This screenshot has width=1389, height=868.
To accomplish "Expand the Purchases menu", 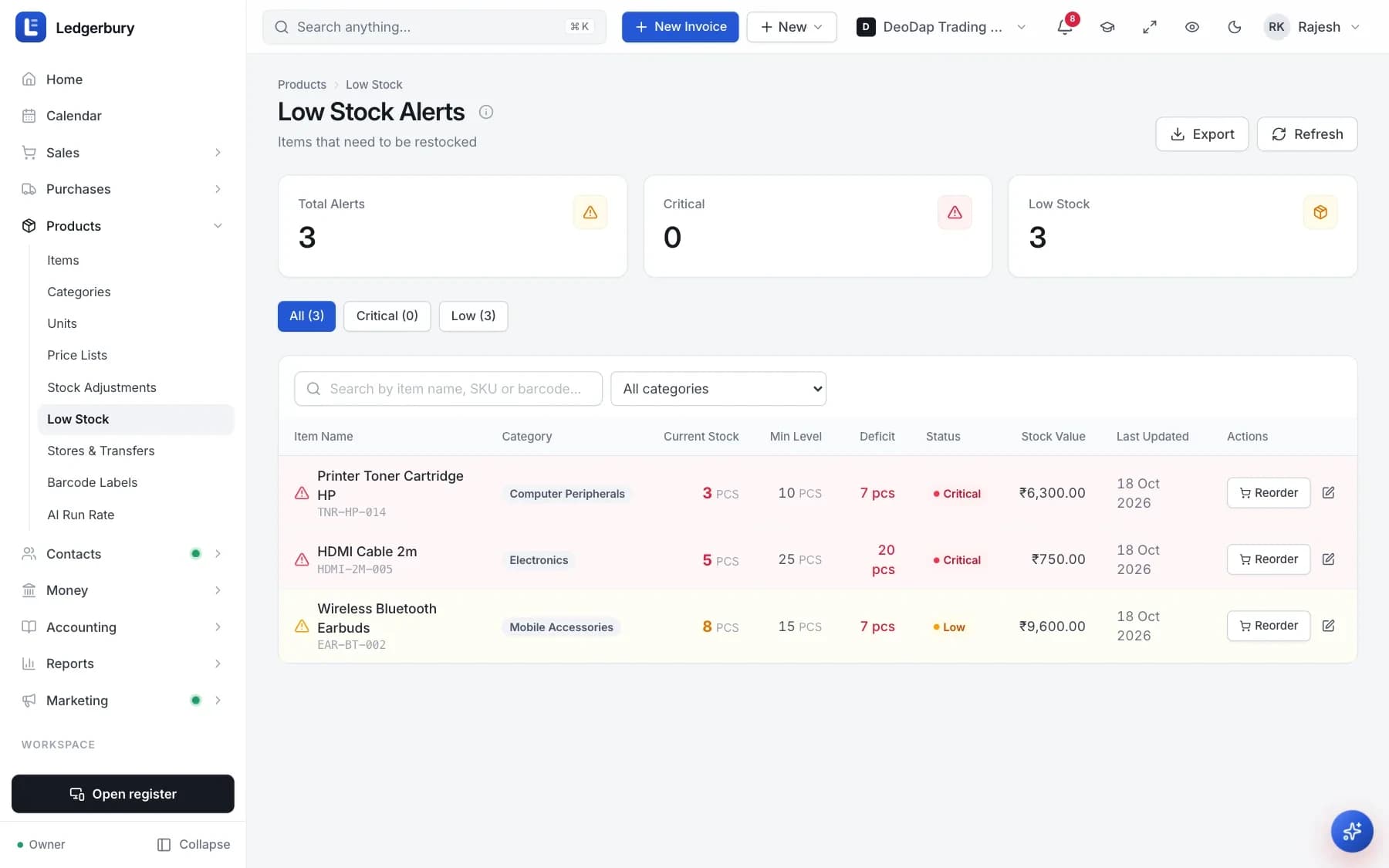I will point(123,189).
